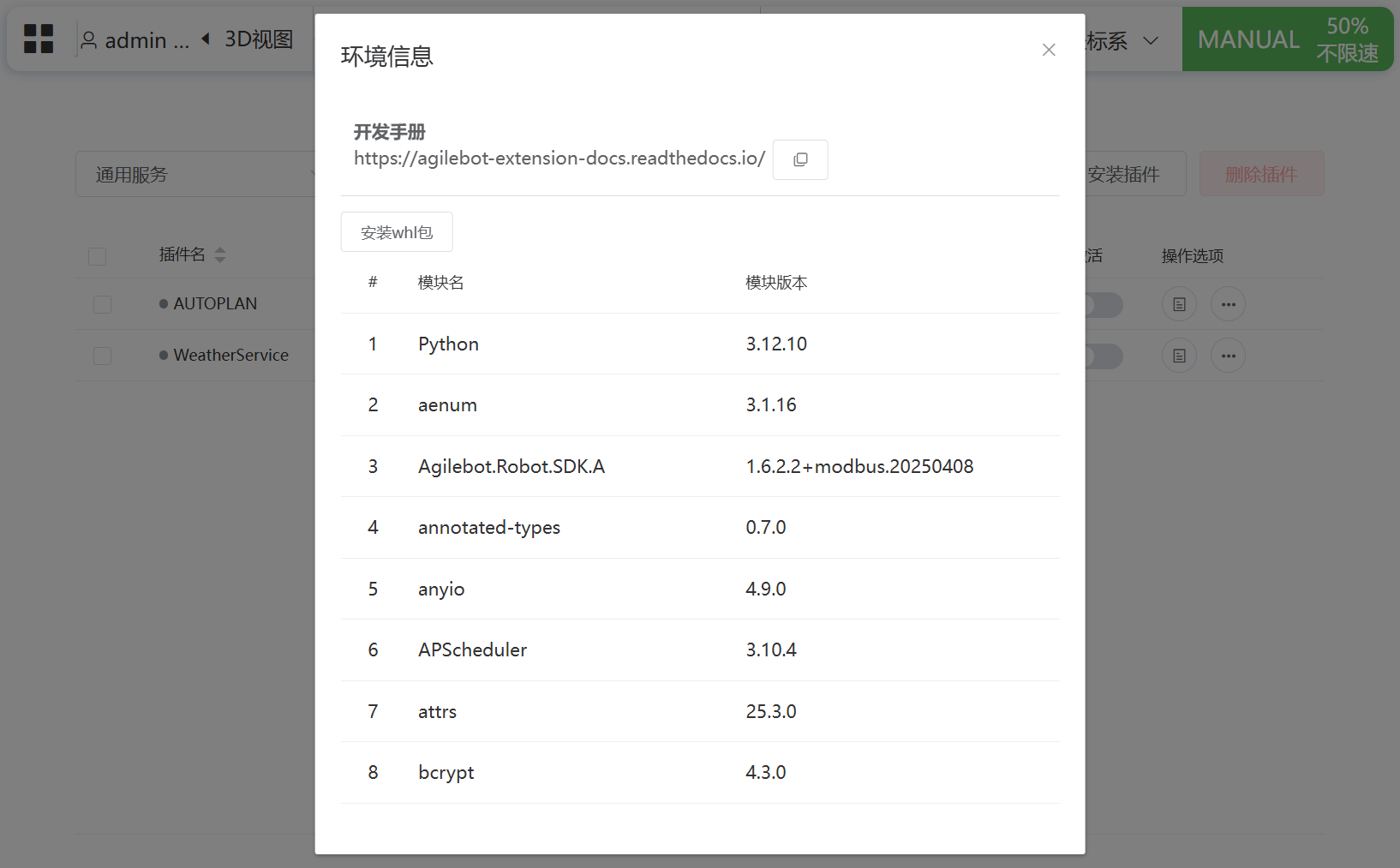Open WeatherService more options menu
The height and width of the screenshot is (868, 1400).
pos(1228,356)
